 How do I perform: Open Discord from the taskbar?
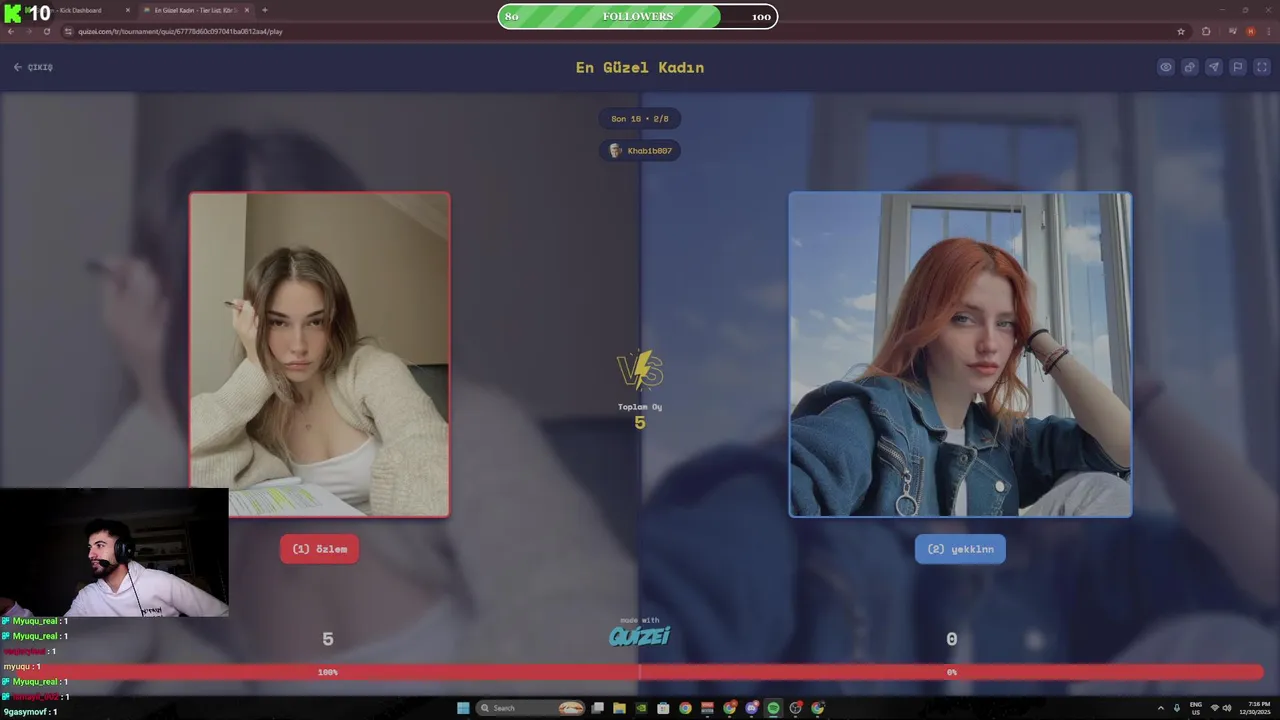click(751, 708)
